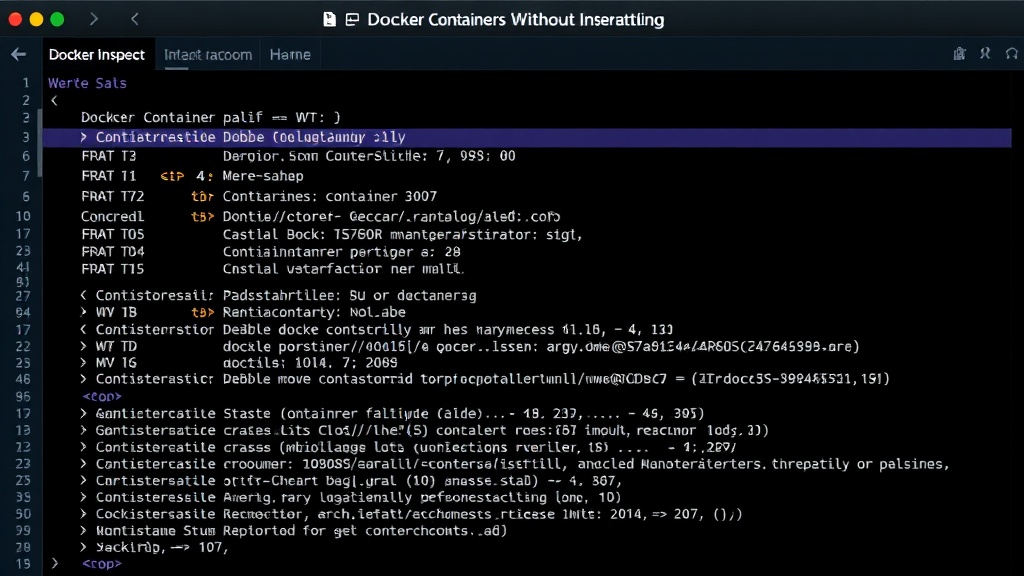1024x576 pixels.
Task: Click the orange tb> marker on WV 1B row
Action: (202, 312)
